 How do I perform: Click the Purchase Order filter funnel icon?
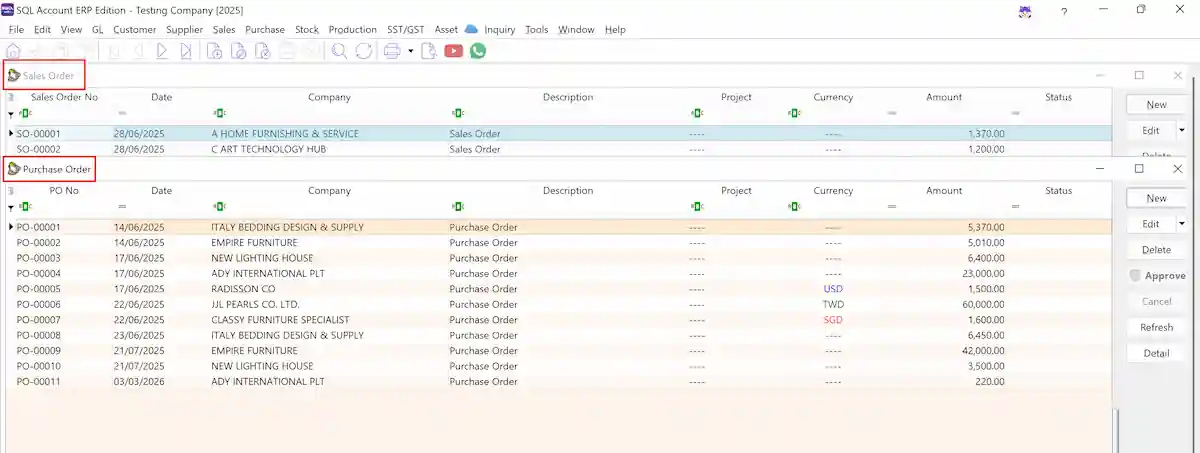[11, 207]
